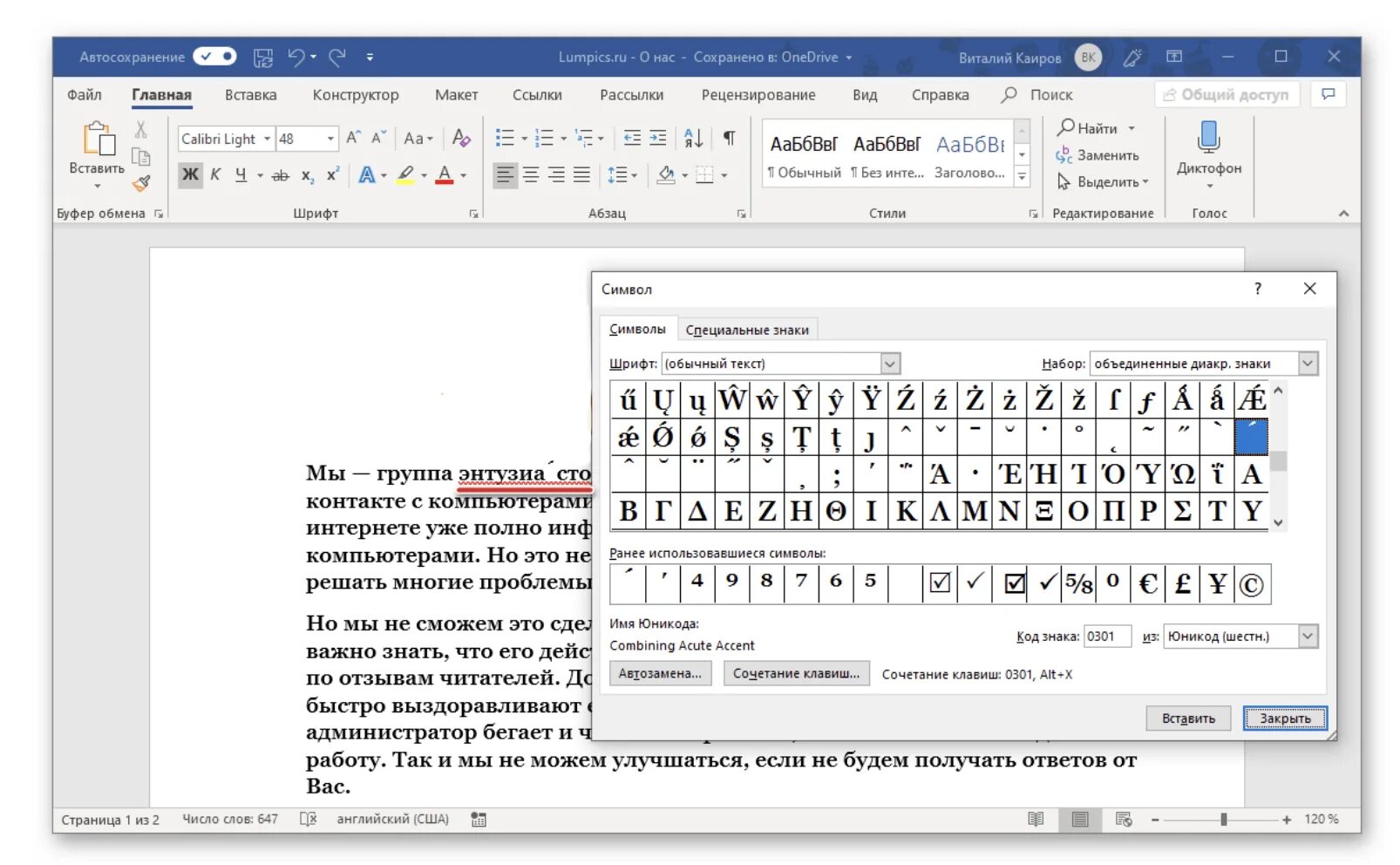The width and height of the screenshot is (1400, 865).
Task: Open the font size dropdown showing 48
Action: (330, 139)
